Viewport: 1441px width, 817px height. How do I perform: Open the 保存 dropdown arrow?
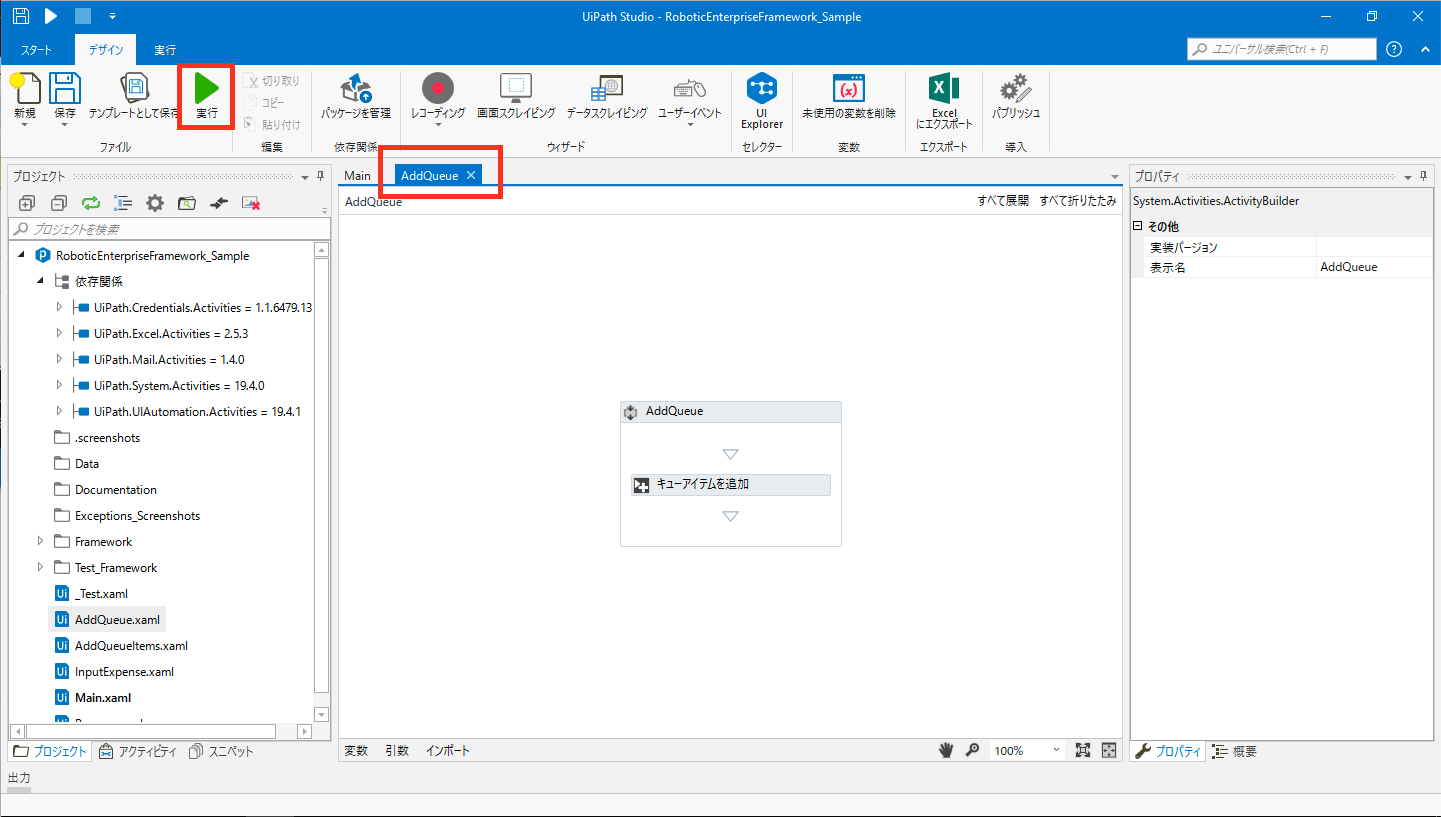(x=65, y=126)
